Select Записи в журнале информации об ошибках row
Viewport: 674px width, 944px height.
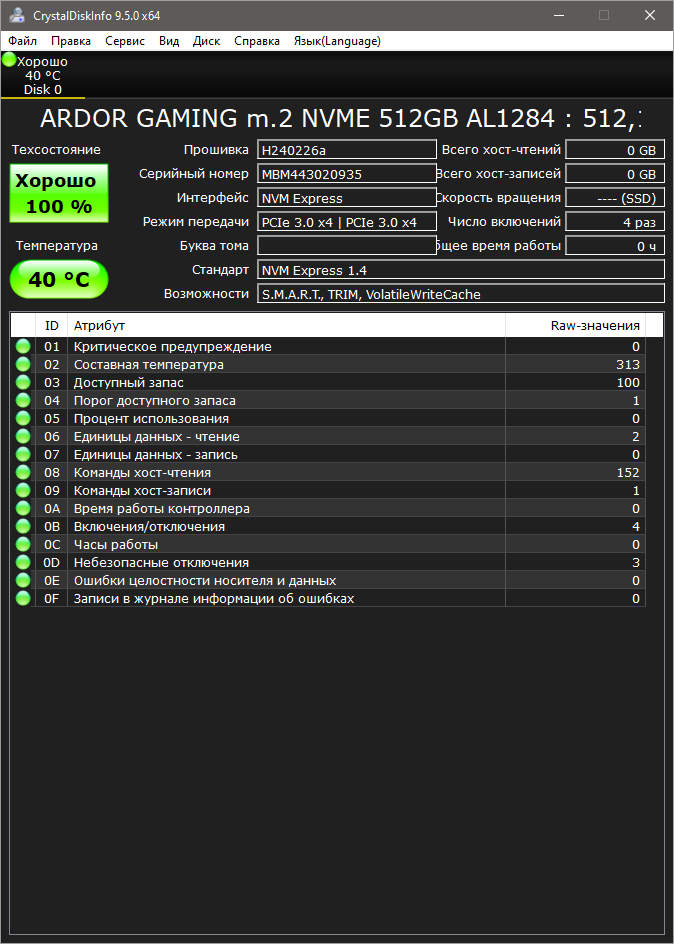pos(328,598)
